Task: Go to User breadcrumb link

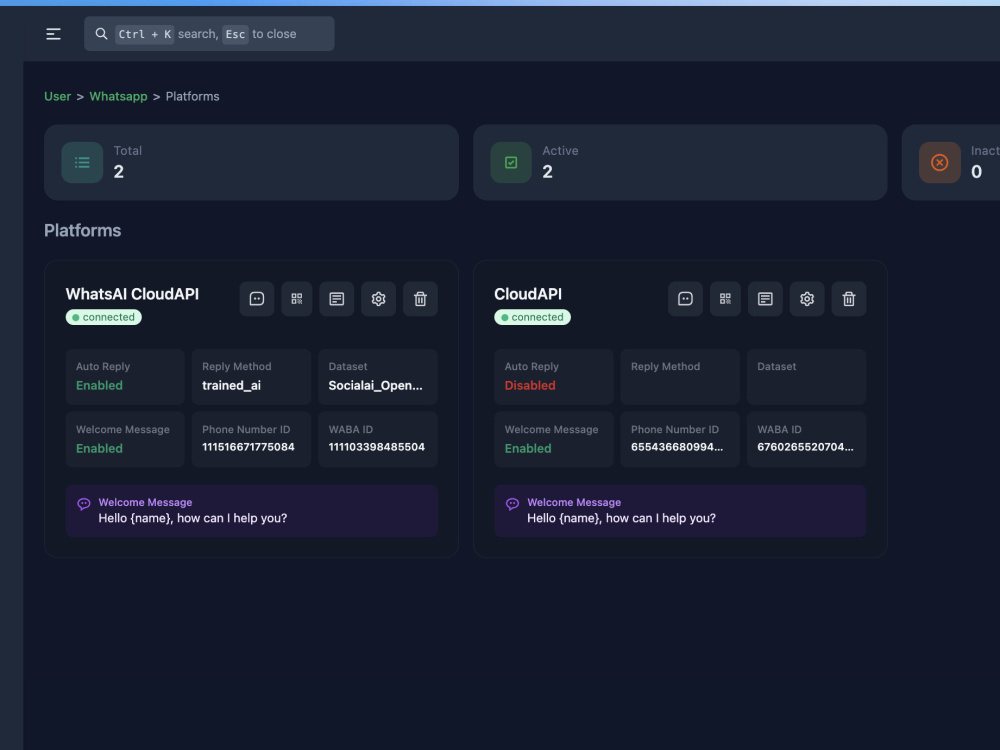Action: pyautogui.click(x=57, y=96)
